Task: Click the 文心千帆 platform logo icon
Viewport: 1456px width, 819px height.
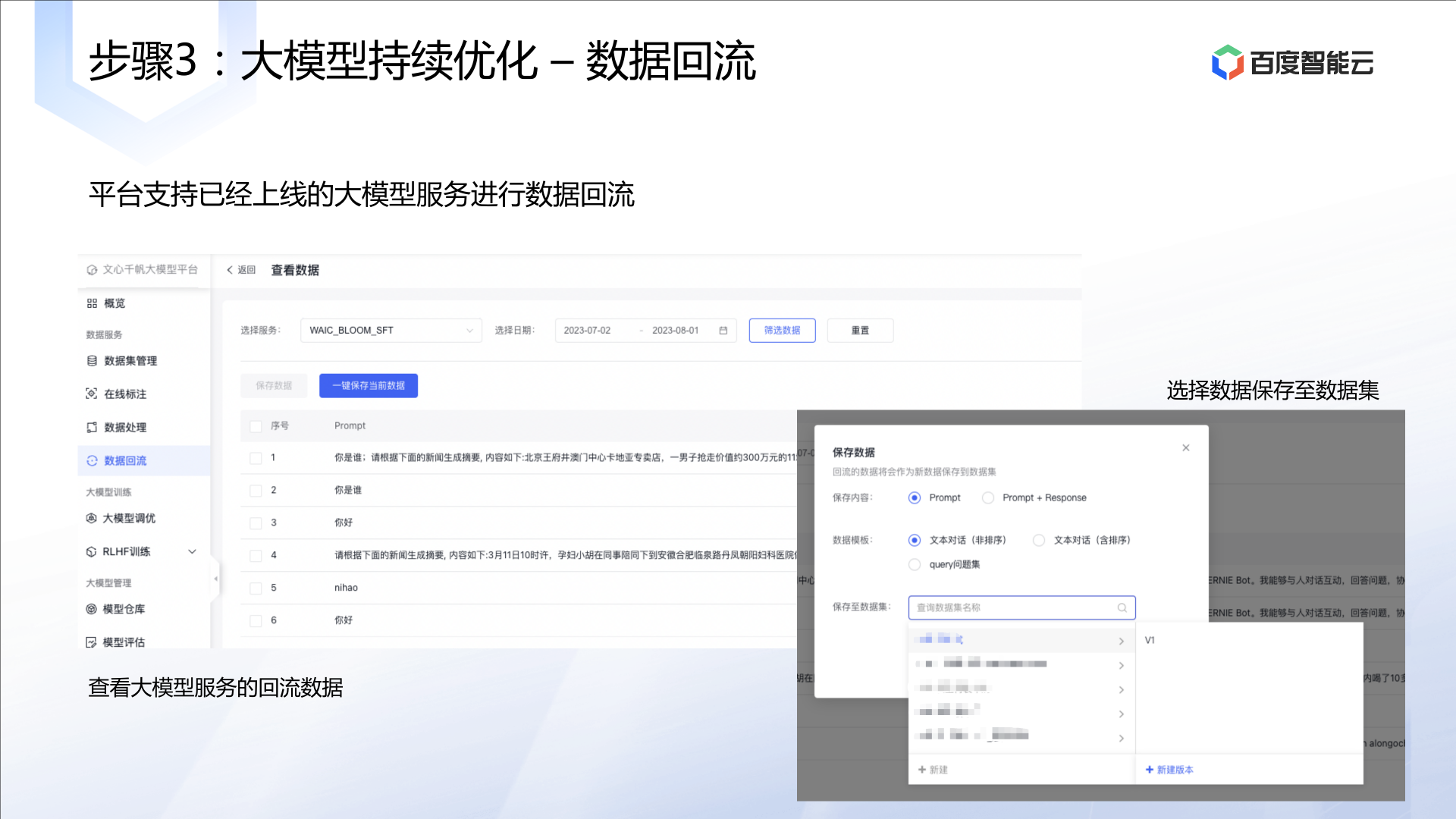Action: (92, 270)
